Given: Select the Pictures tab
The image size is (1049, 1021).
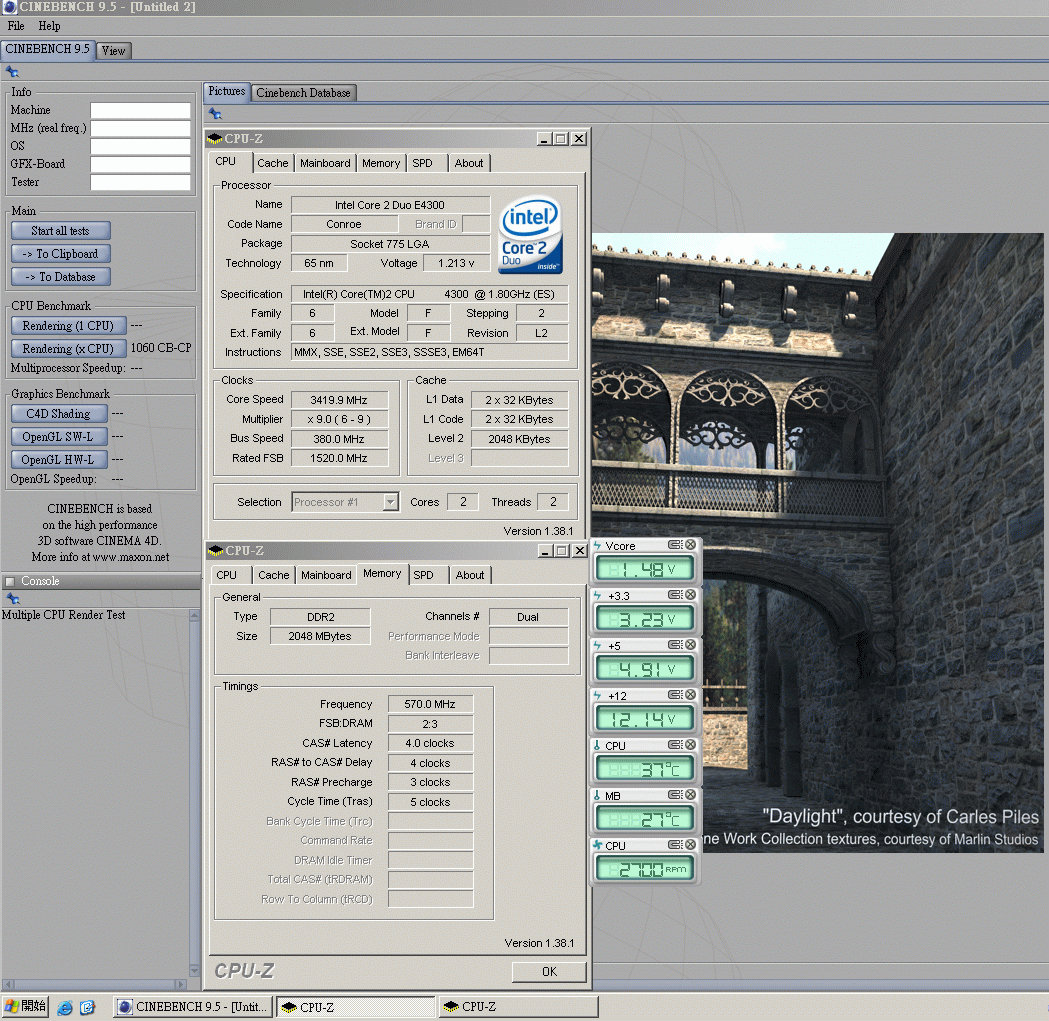Looking at the screenshot, I should pyautogui.click(x=226, y=92).
